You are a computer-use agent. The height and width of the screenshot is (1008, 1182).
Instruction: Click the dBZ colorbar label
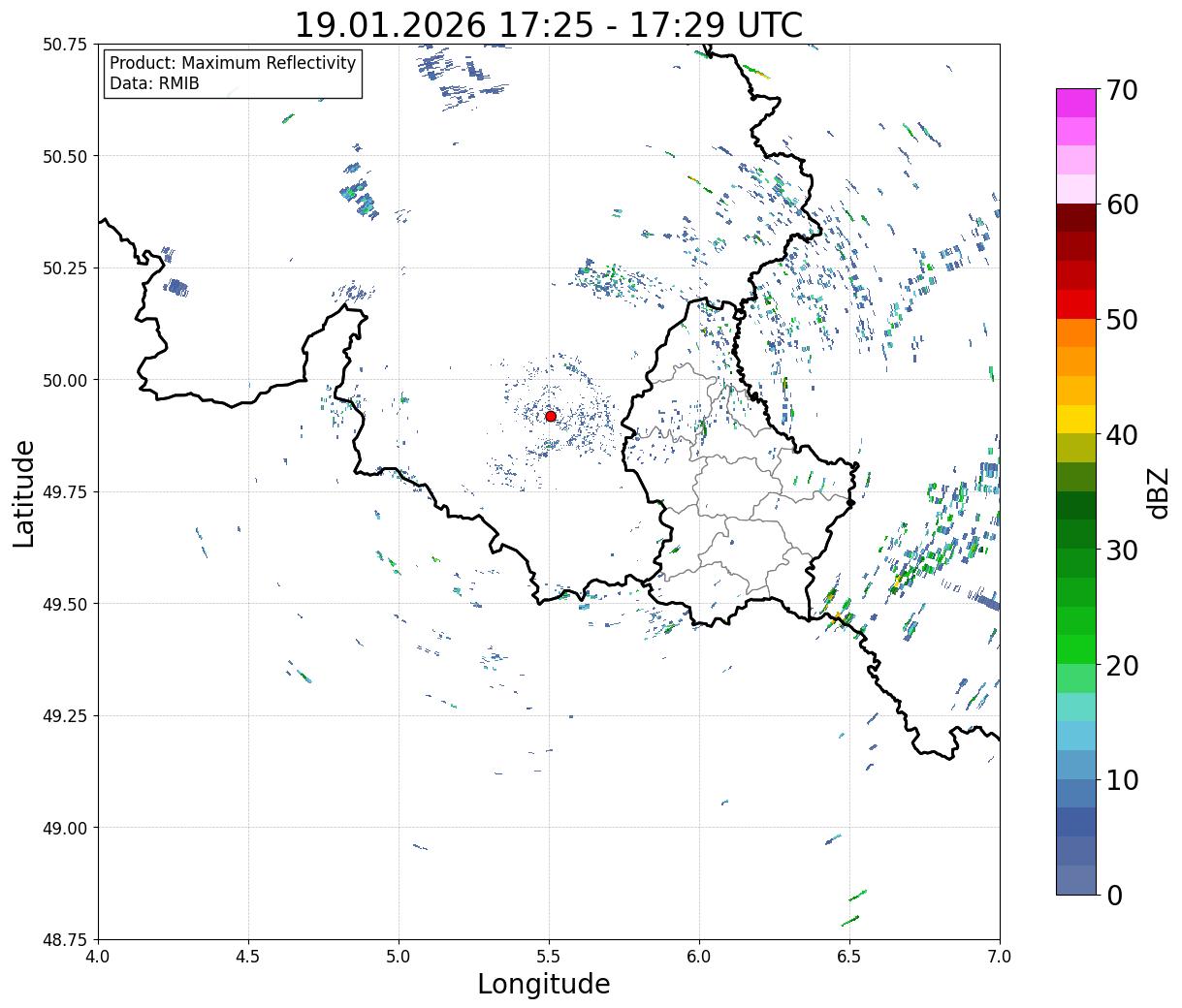coord(1158,492)
